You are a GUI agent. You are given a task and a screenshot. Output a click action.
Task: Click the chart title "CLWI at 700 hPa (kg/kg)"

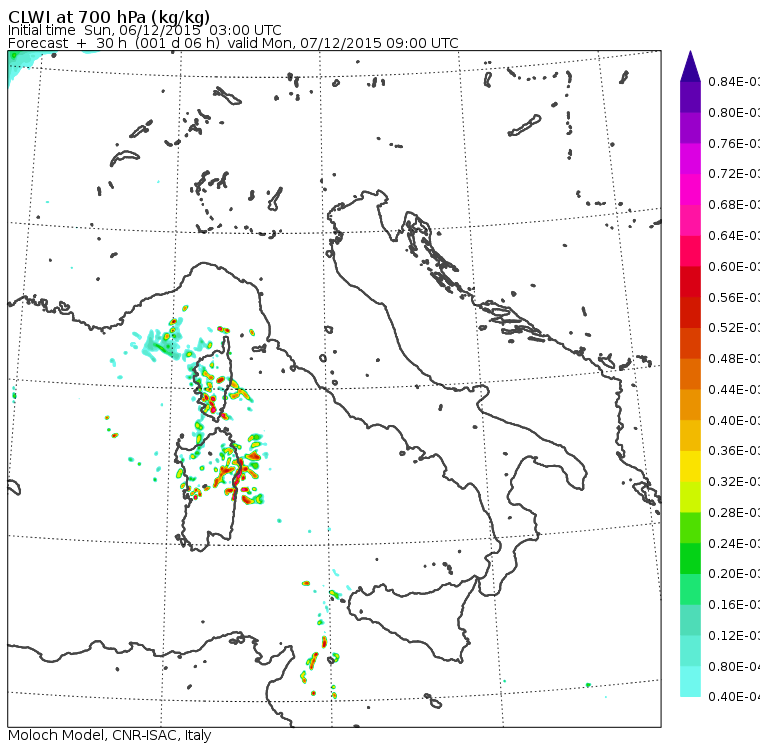click(109, 17)
